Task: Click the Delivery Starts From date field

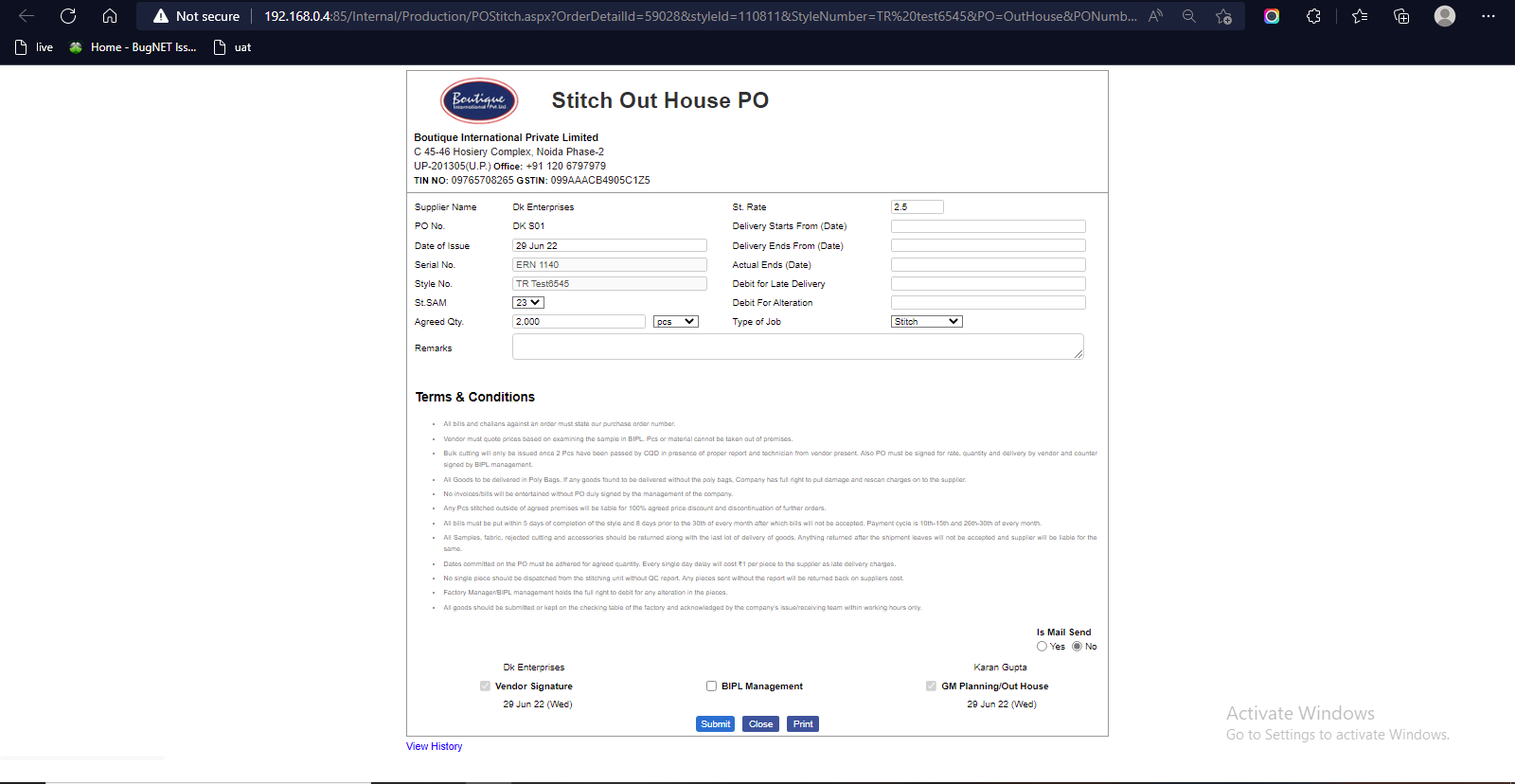Action: (x=989, y=226)
